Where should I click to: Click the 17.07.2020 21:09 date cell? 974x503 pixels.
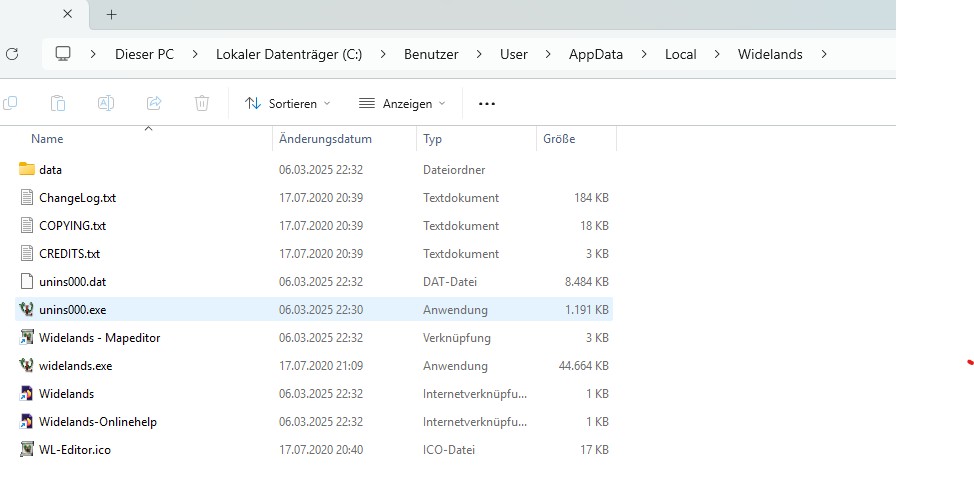321,365
